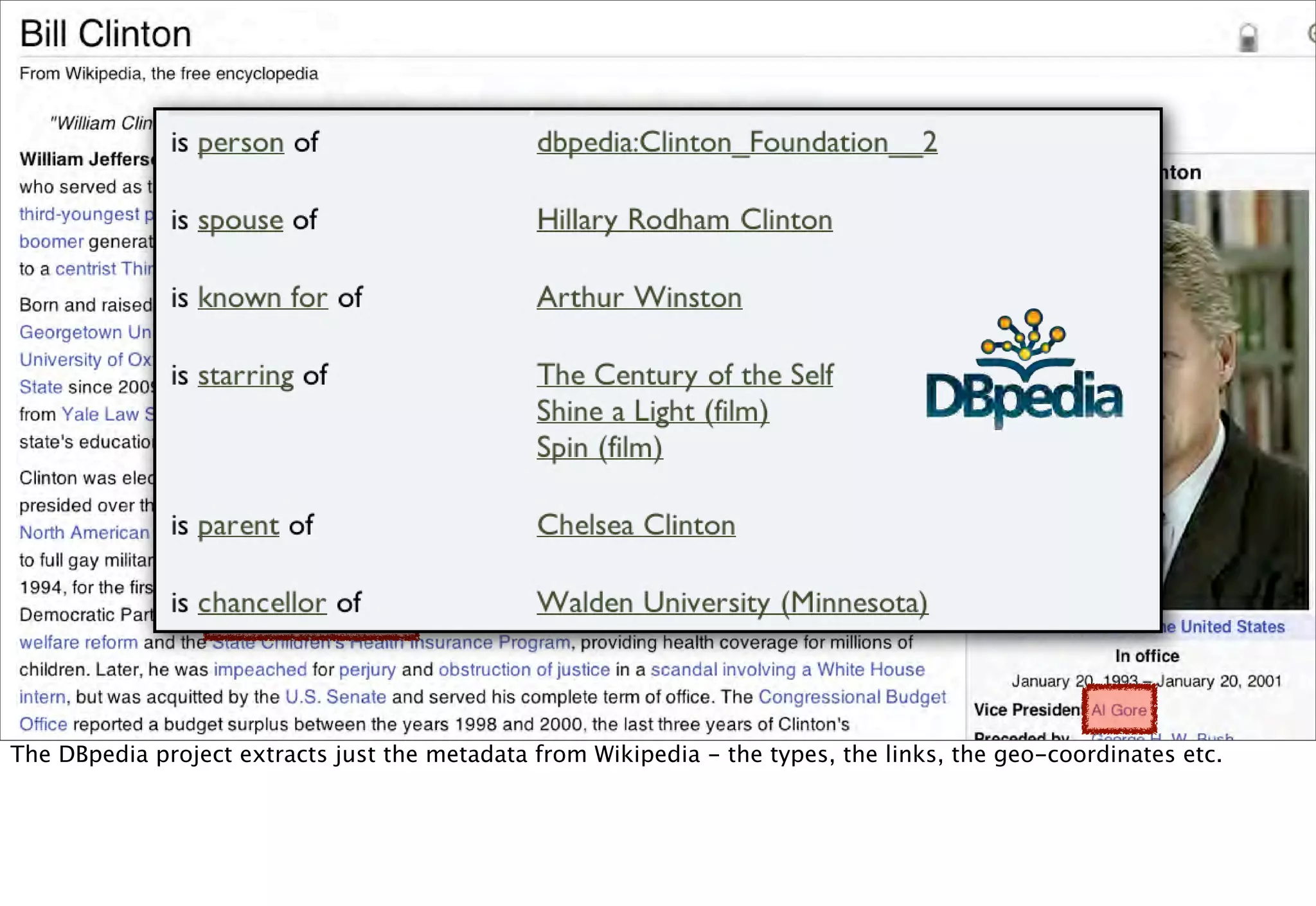Click the 'known for' property link
The image size is (1316, 906).
262,298
